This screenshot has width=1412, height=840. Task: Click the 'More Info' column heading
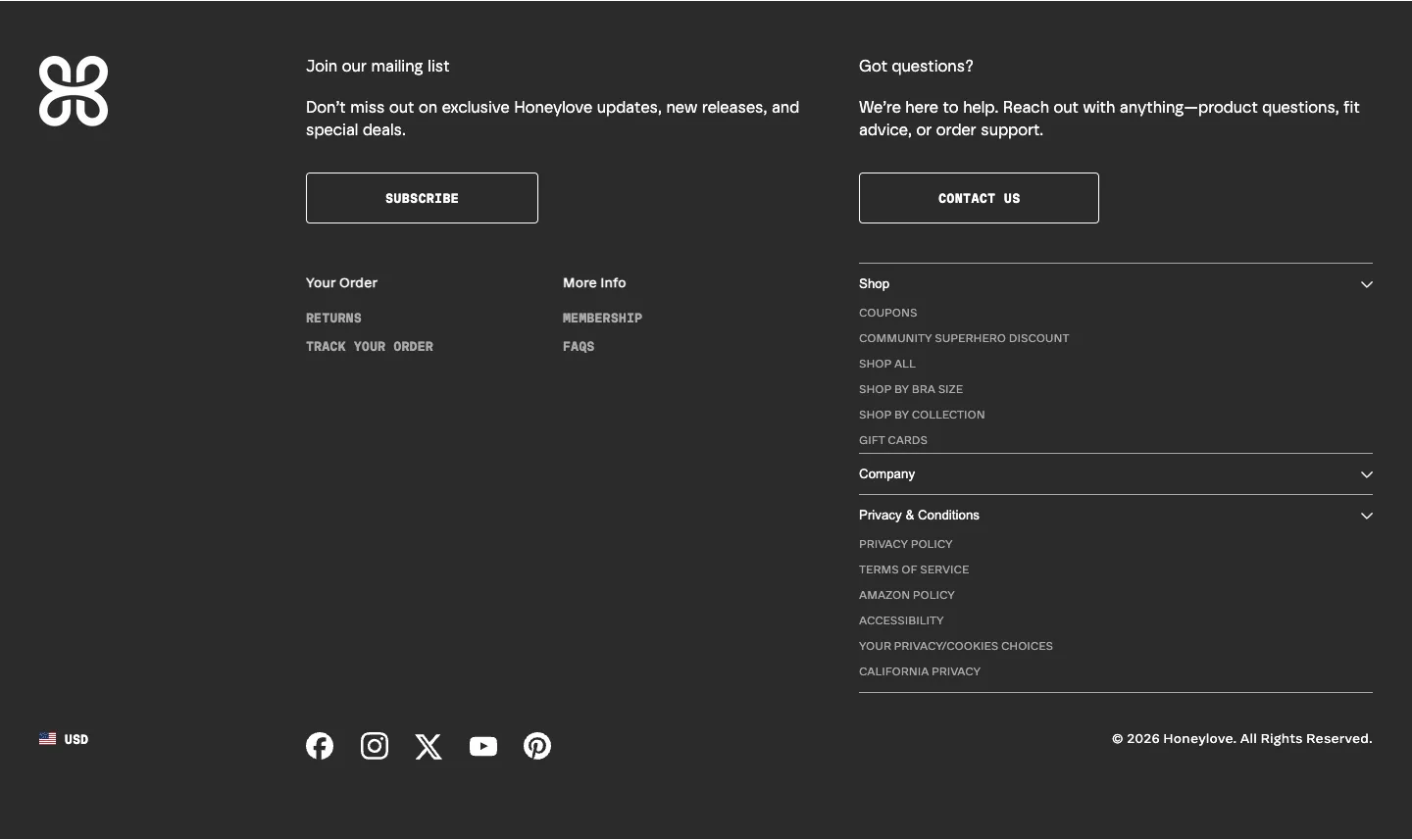(x=594, y=282)
